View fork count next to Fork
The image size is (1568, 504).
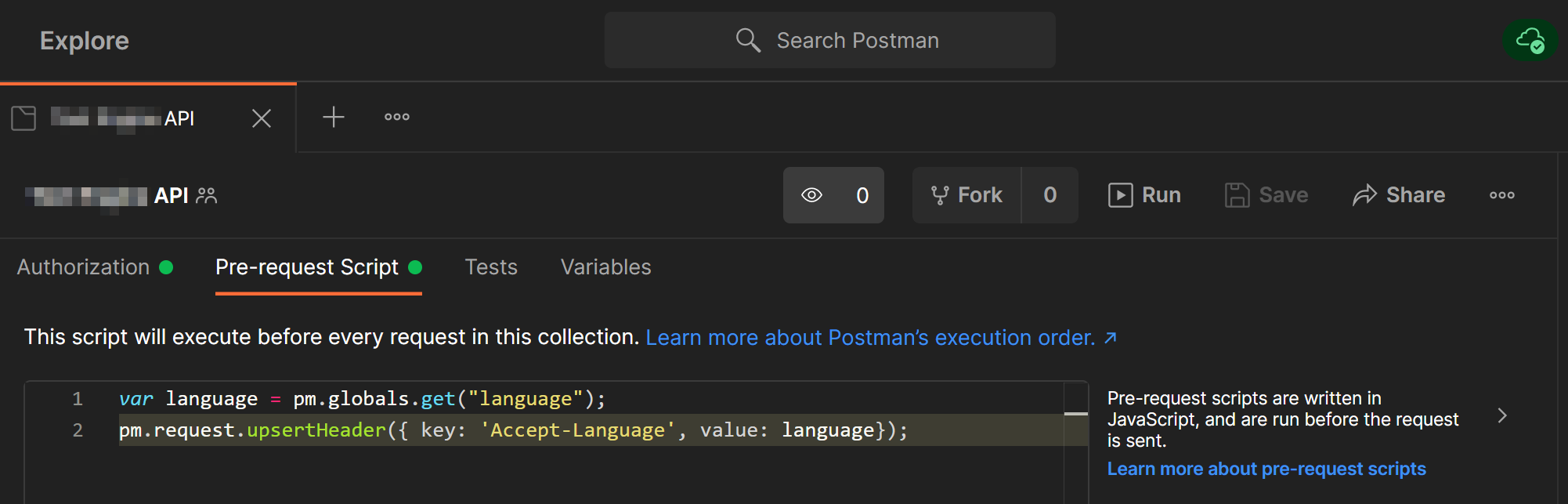pos(1050,195)
